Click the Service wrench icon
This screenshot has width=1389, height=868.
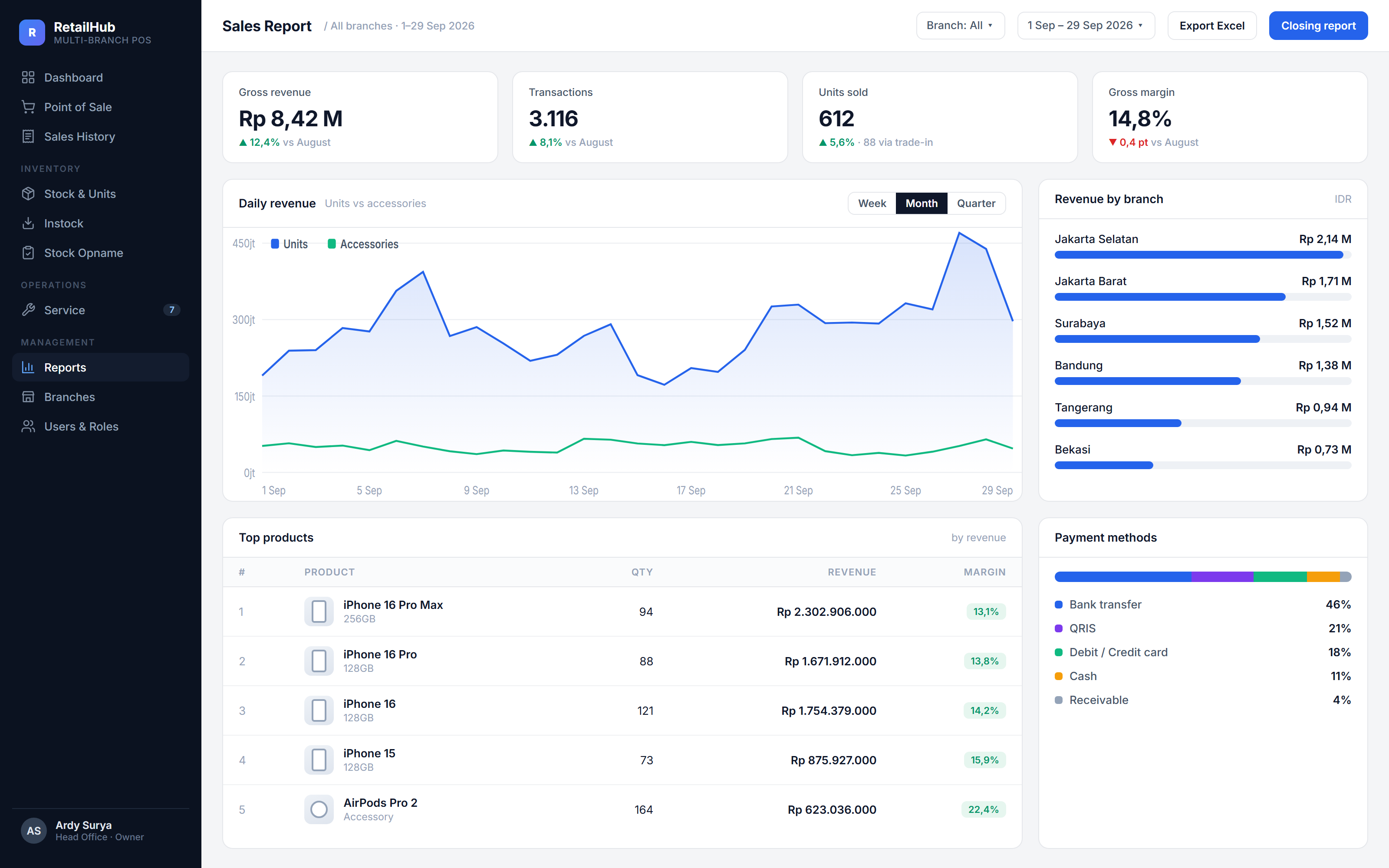point(28,310)
